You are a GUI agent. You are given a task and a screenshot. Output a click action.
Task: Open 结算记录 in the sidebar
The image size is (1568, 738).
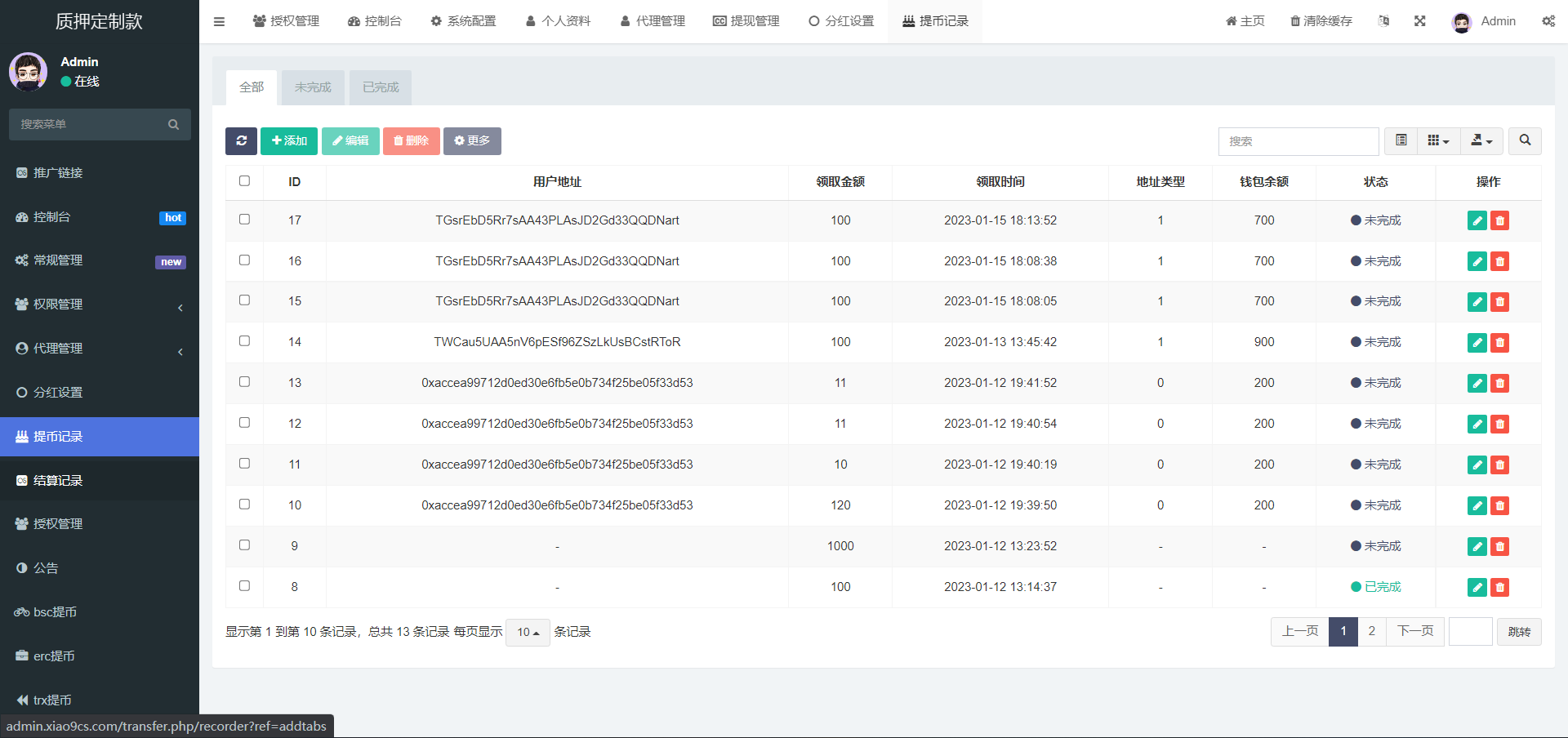coord(100,481)
